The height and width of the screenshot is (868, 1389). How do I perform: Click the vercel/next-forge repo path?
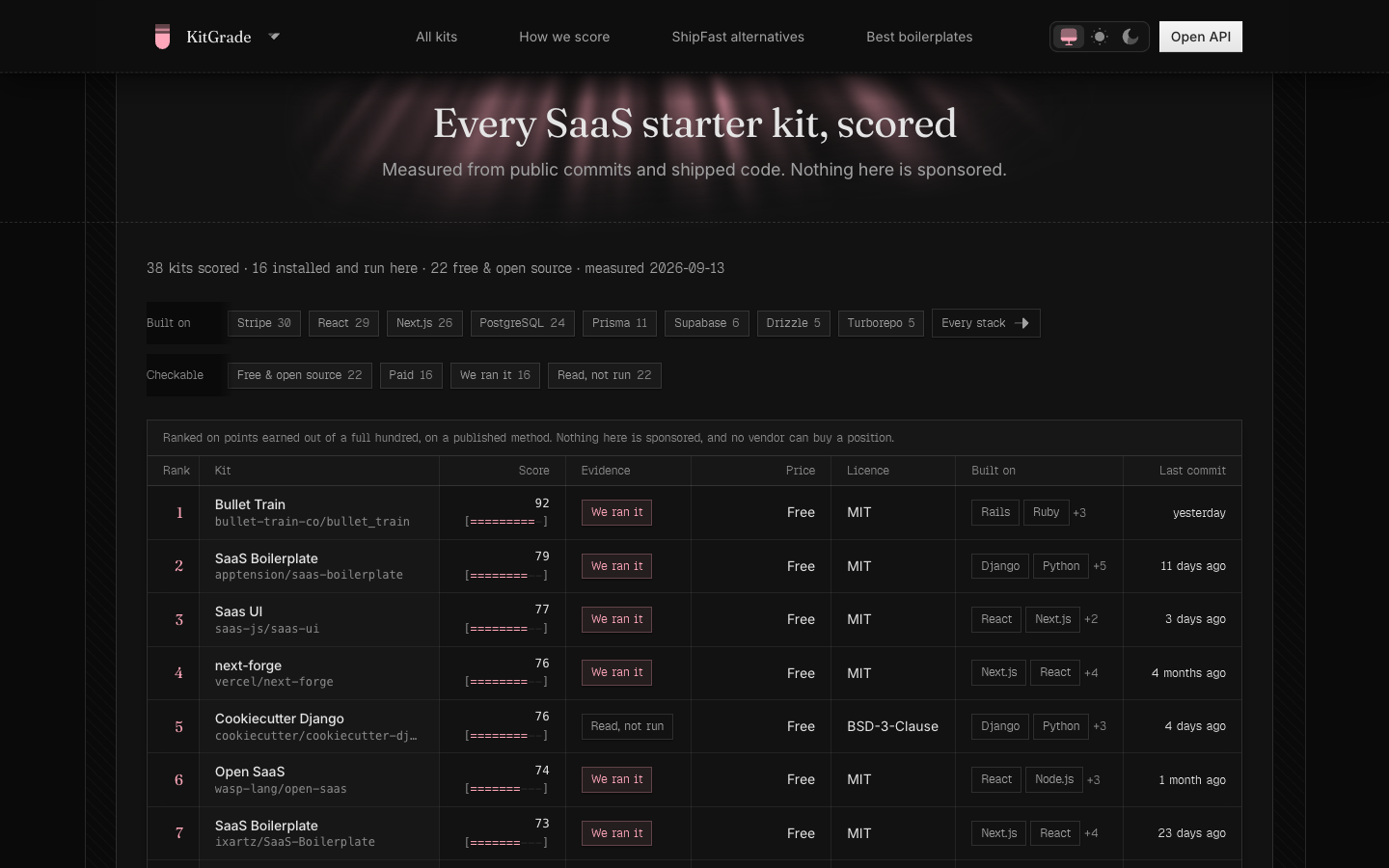(x=274, y=682)
